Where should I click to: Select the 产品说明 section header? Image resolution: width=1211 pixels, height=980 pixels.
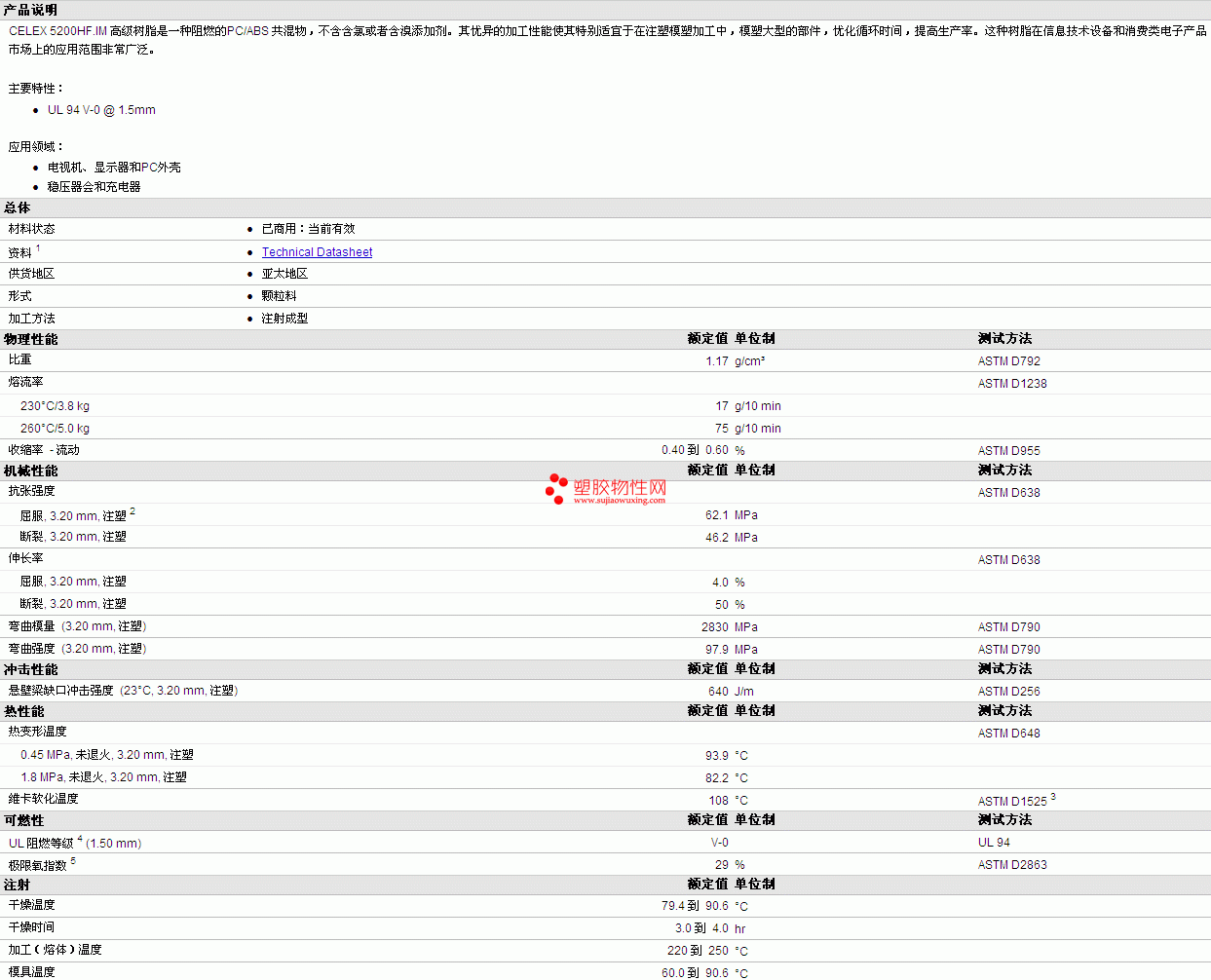(x=30, y=10)
